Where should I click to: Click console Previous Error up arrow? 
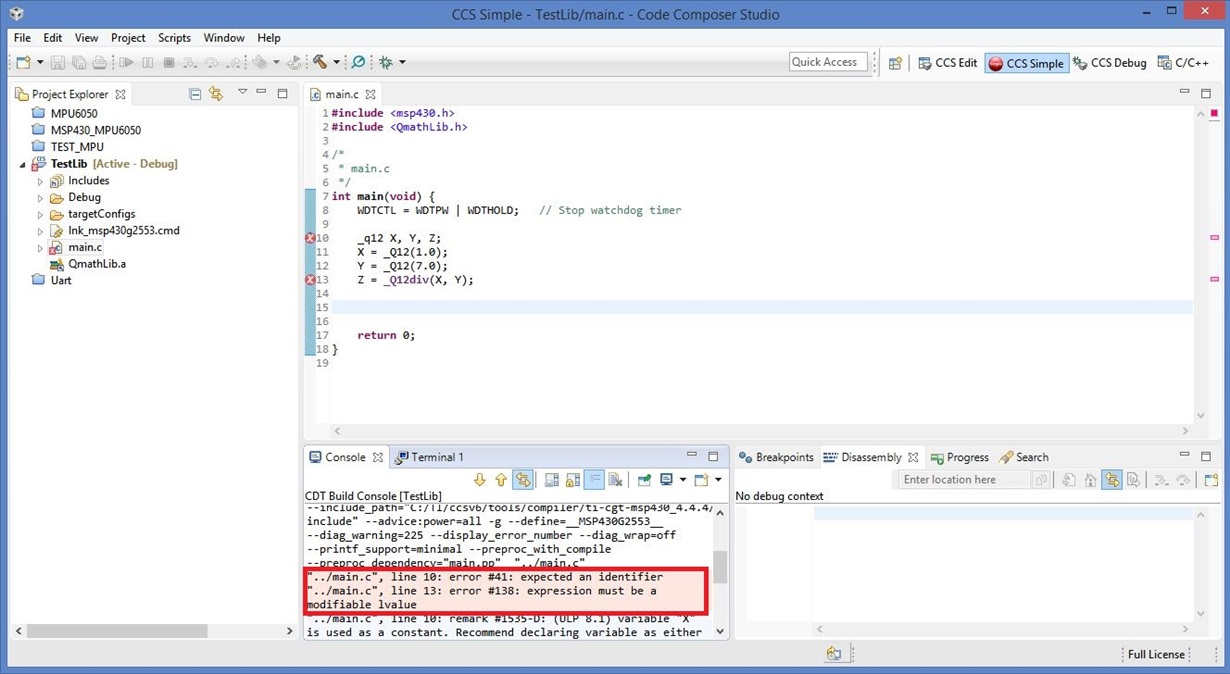(x=501, y=480)
